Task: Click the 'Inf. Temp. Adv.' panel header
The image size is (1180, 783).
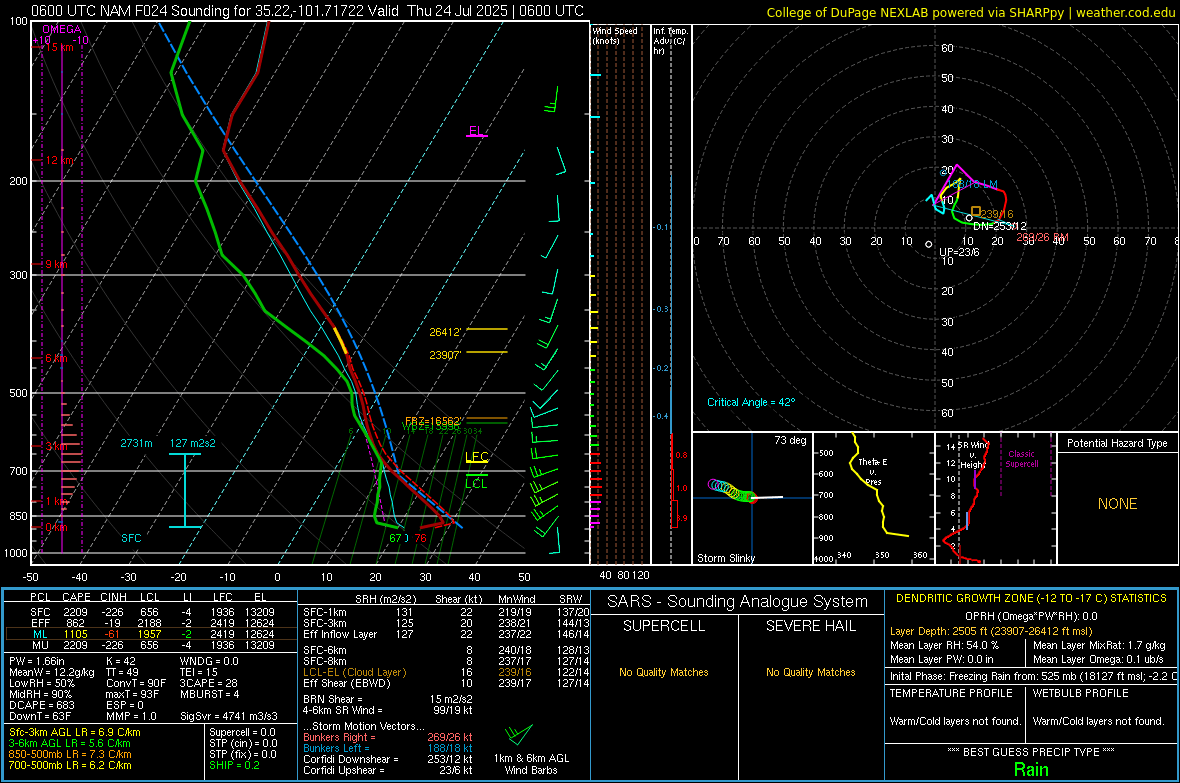Action: point(670,41)
